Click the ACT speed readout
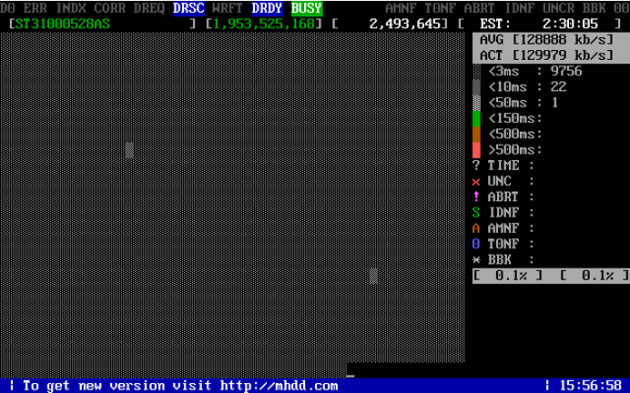The height and width of the screenshot is (393, 630). (x=547, y=55)
